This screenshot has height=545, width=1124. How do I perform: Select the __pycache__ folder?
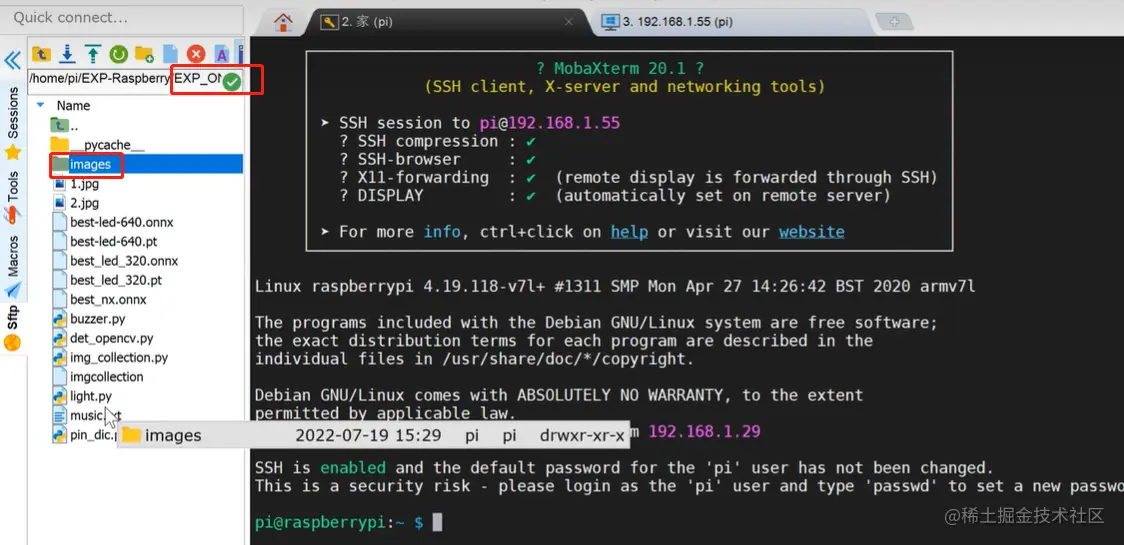coord(107,145)
